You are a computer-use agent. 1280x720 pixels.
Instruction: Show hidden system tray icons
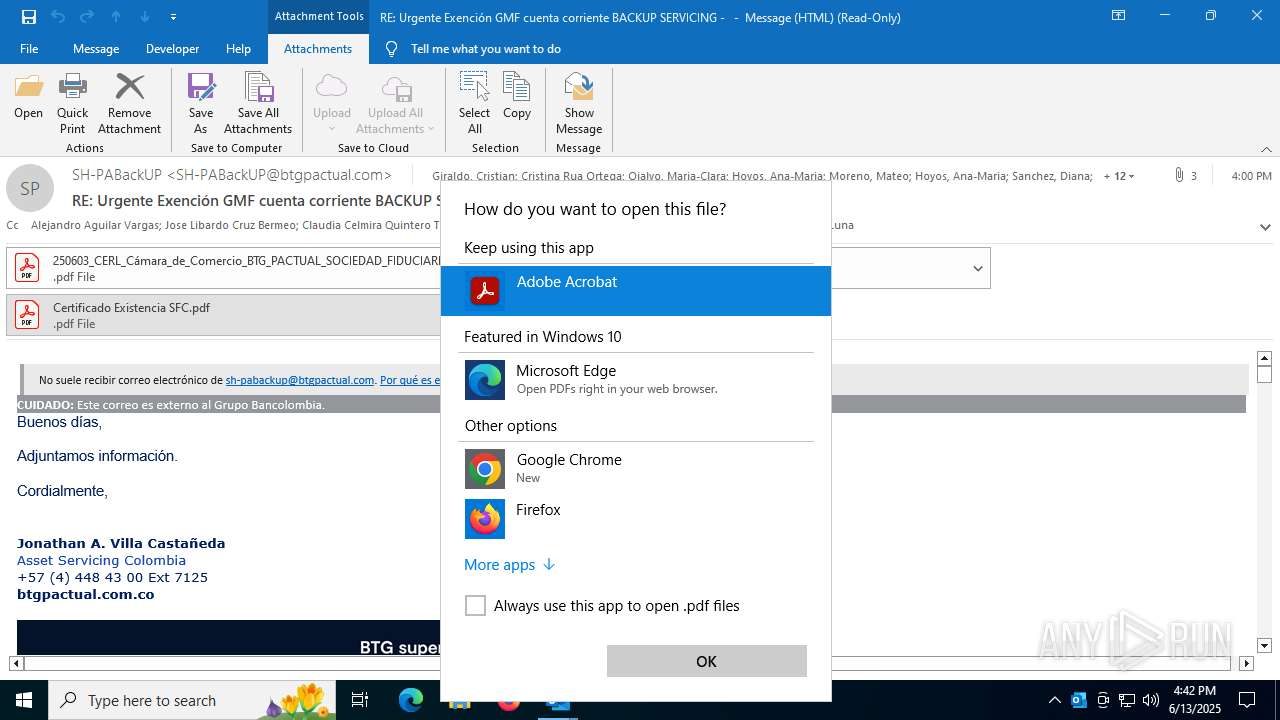[1054, 700]
